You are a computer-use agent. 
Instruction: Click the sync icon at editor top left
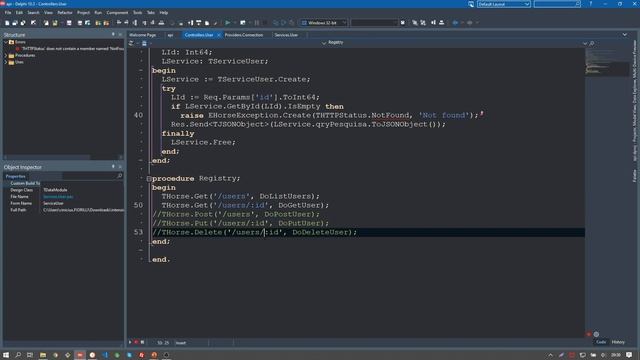(x=131, y=43)
